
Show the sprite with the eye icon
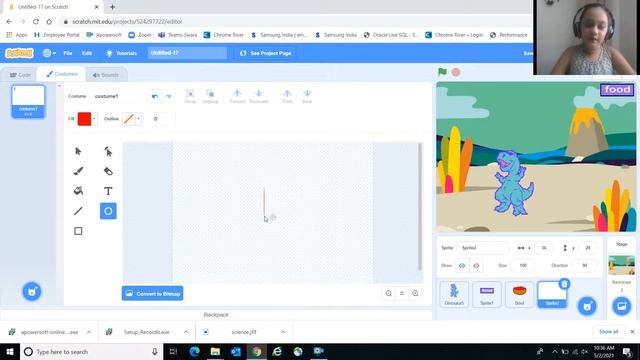tap(462, 266)
